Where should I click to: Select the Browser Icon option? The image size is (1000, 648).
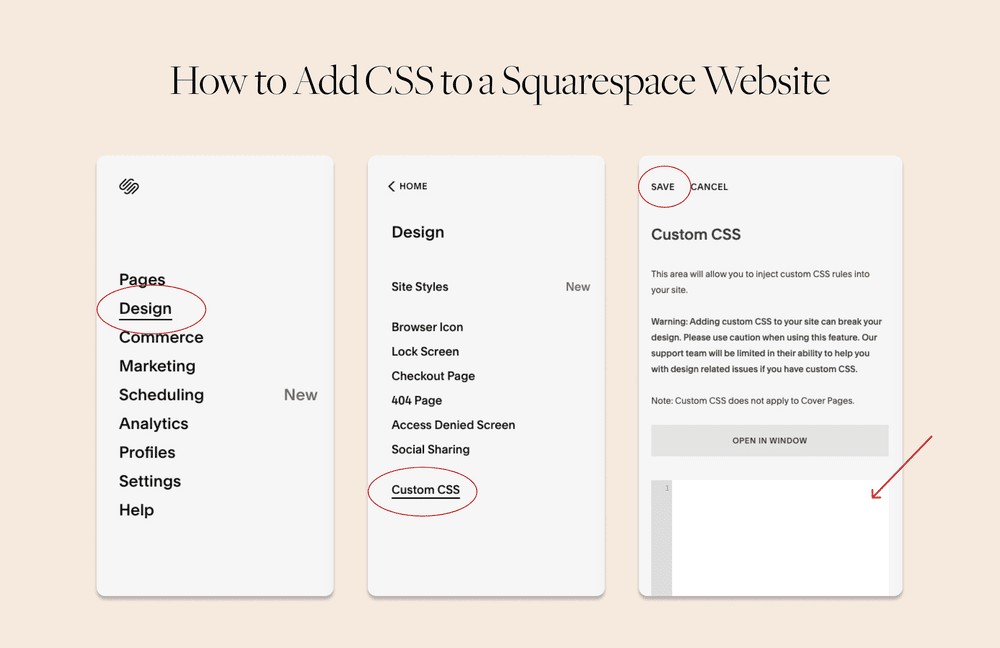tap(428, 327)
